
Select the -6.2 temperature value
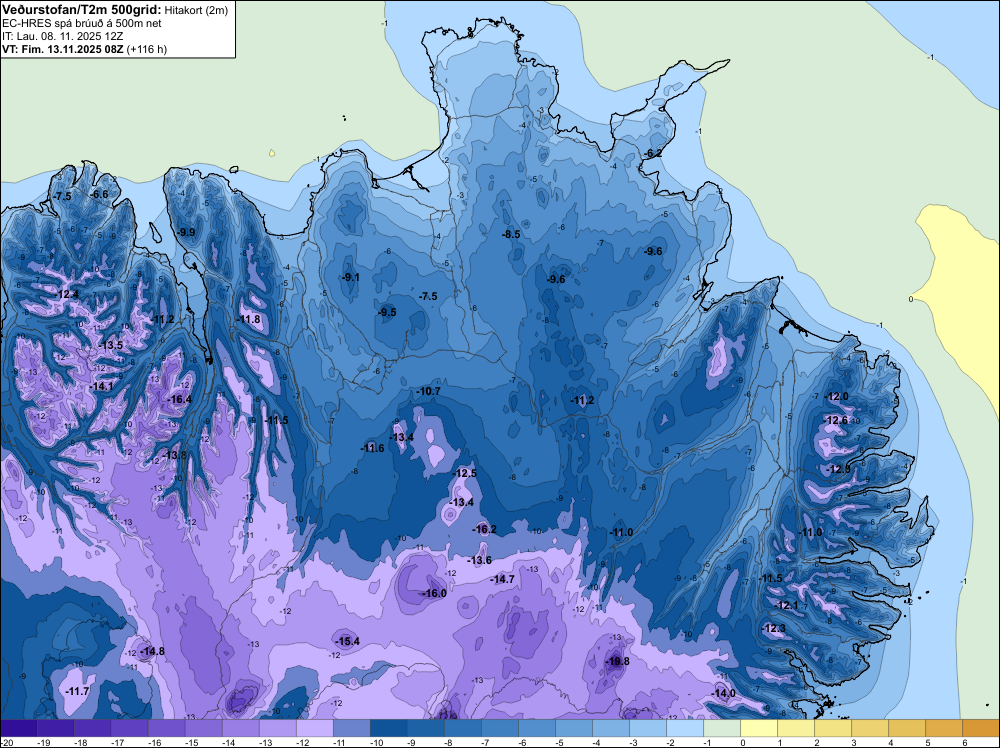point(652,153)
